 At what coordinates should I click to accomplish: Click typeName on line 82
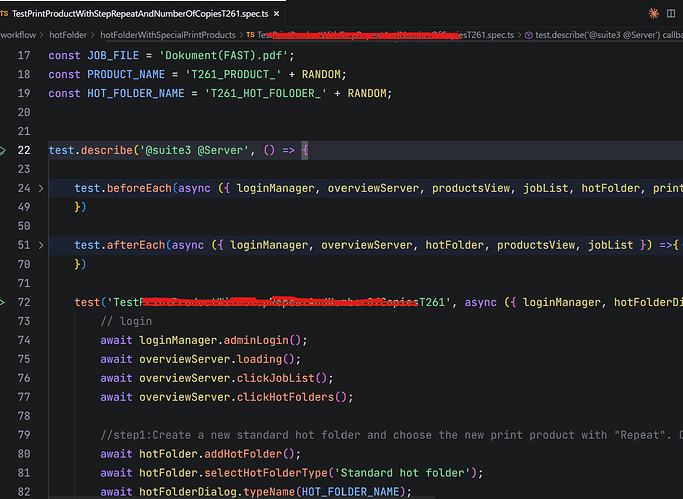[269, 492]
